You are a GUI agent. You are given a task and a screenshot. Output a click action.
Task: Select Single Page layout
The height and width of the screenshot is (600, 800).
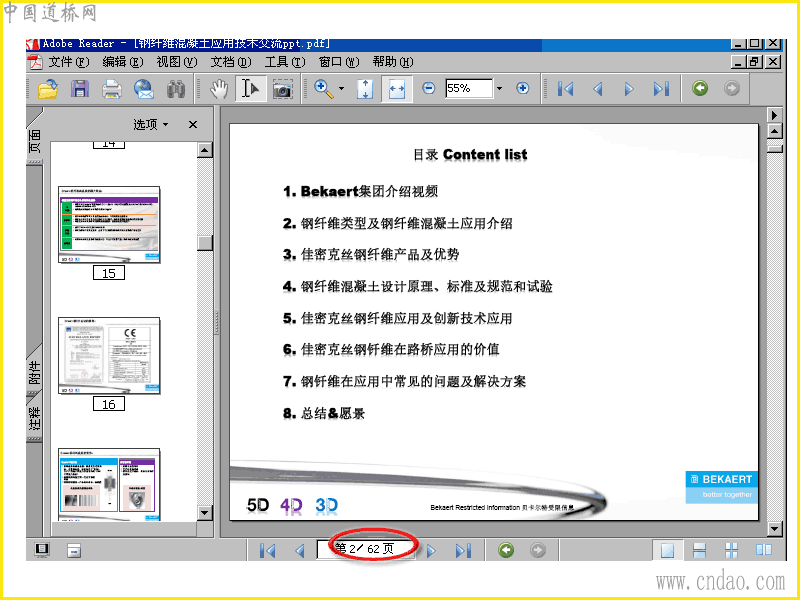coord(667,550)
